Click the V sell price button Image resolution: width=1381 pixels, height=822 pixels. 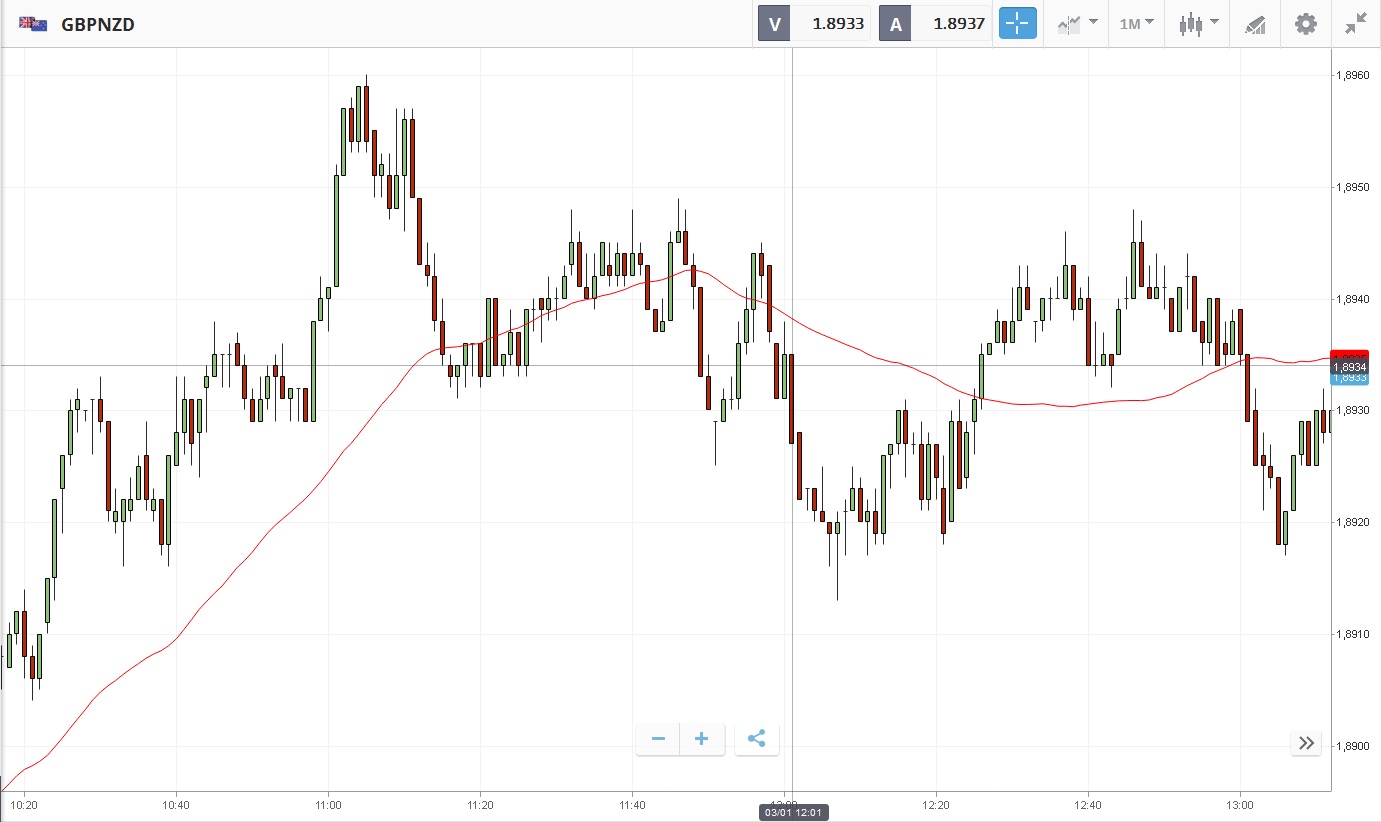click(814, 24)
